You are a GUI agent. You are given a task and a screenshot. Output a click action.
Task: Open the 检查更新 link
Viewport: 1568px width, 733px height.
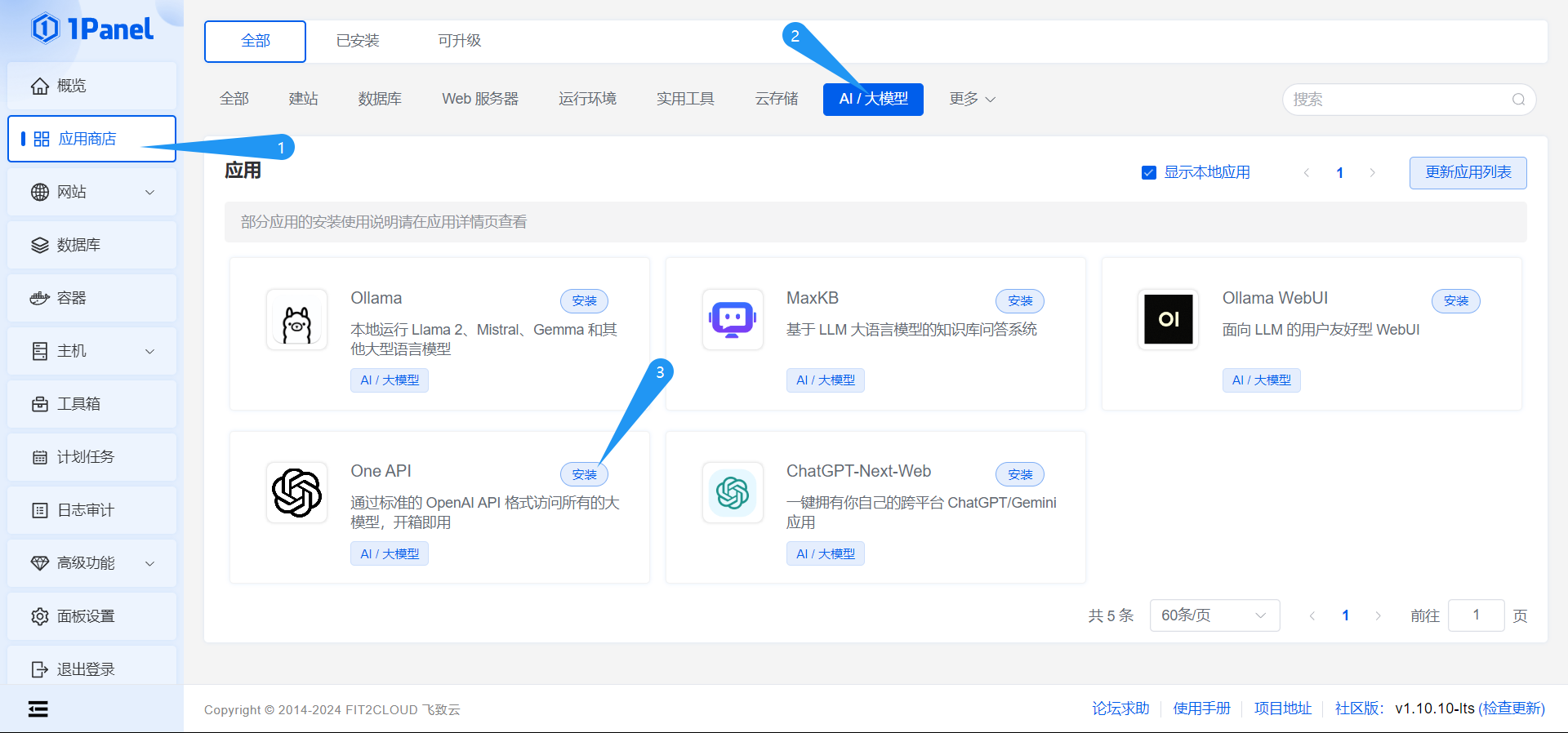click(1511, 709)
